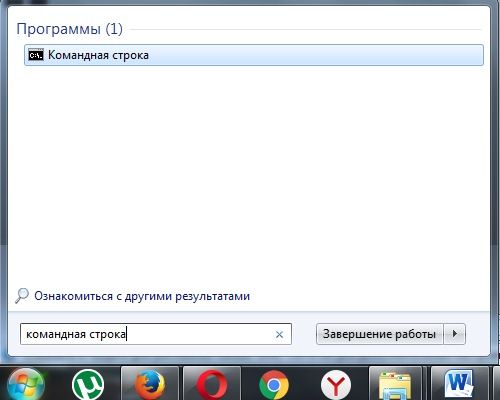This screenshot has height=400, width=500.
Task: Open uTorrent from the taskbar
Action: click(x=88, y=385)
